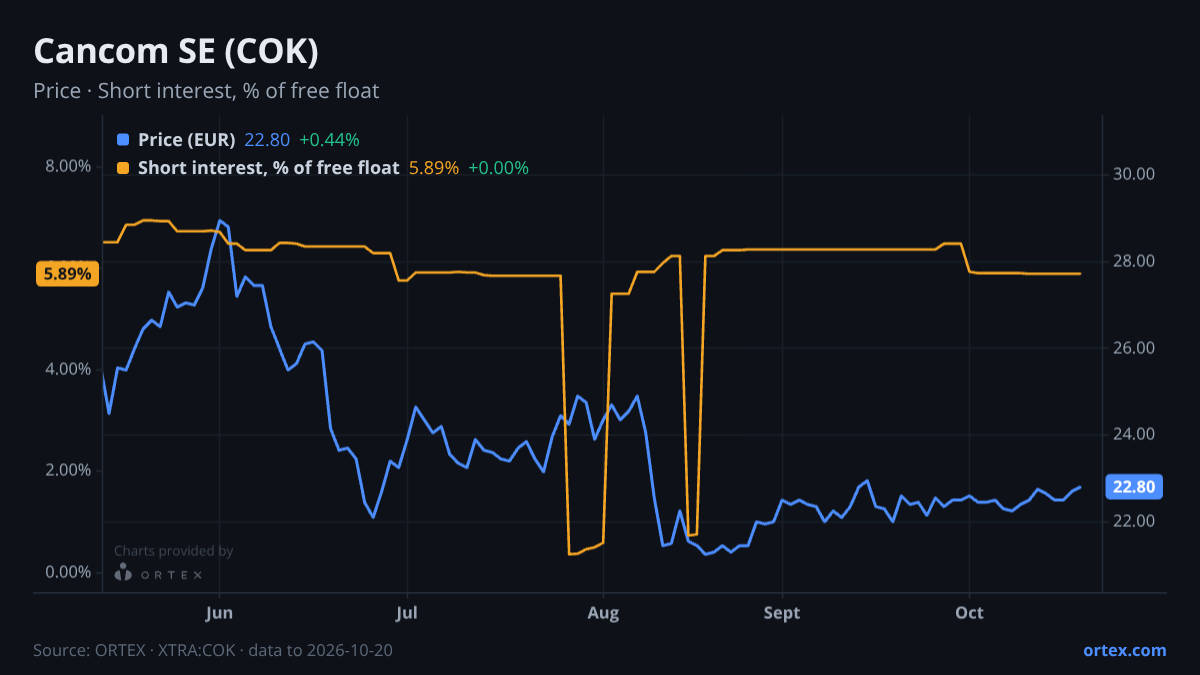
Task: Click the Jul x-axis label
Action: [406, 613]
